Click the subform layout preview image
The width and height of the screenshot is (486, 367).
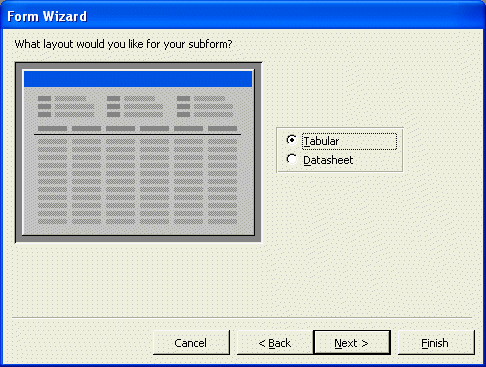pos(138,152)
